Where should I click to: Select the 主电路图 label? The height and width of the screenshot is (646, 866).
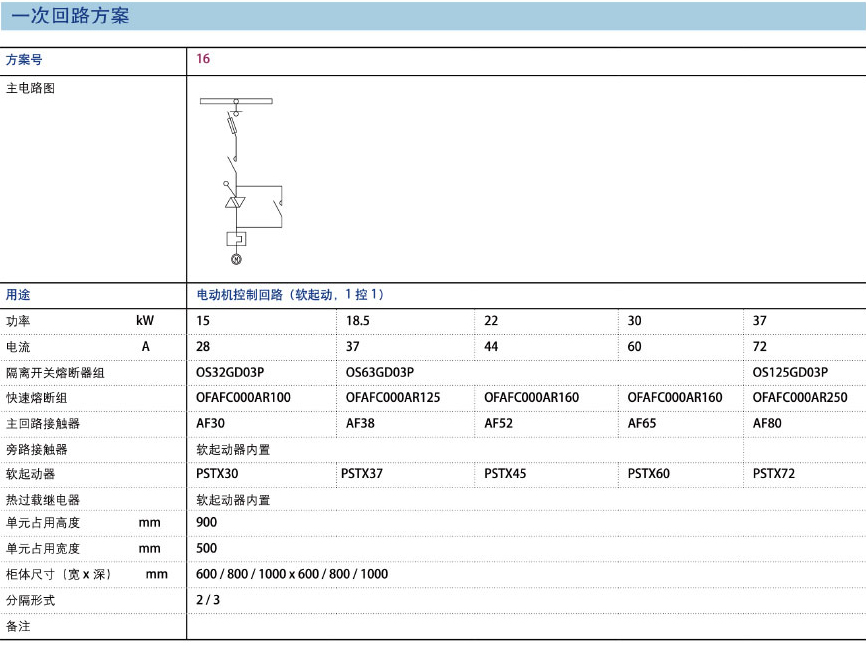[30, 88]
